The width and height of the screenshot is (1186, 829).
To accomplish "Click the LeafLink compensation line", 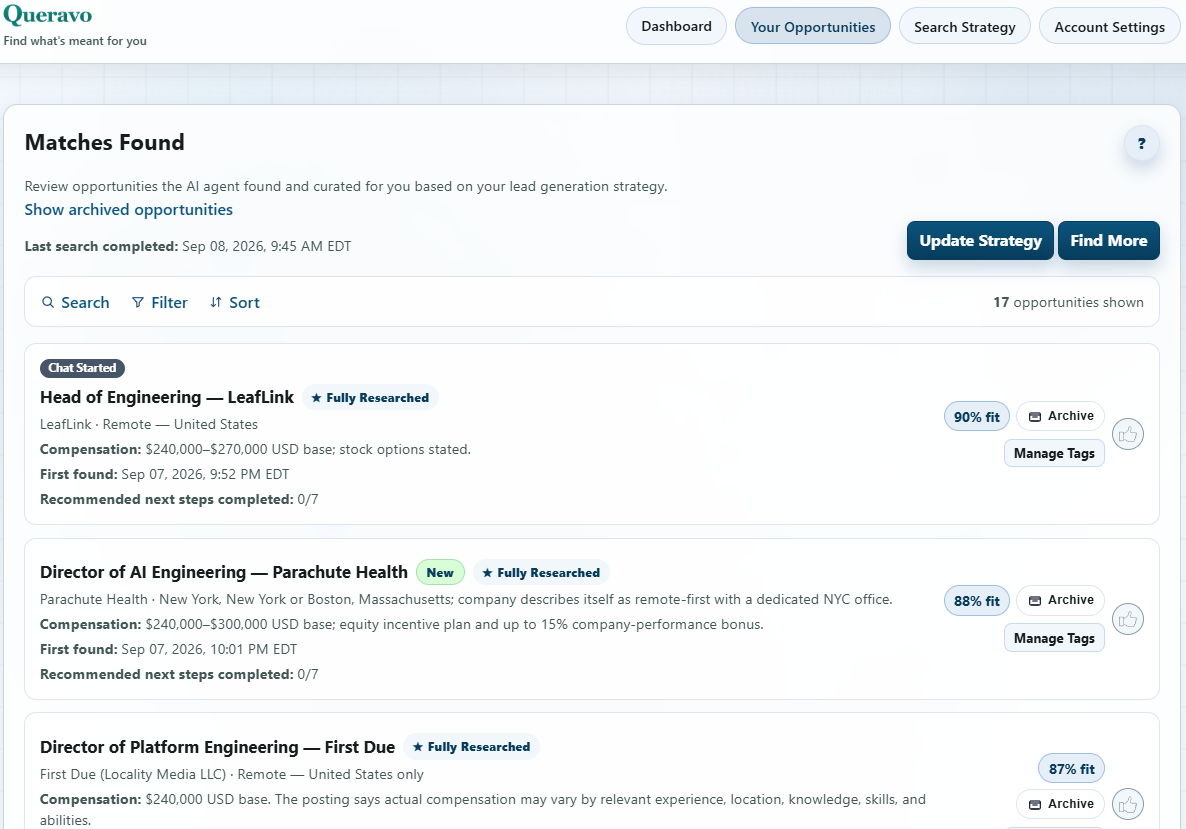I will tap(256, 449).
